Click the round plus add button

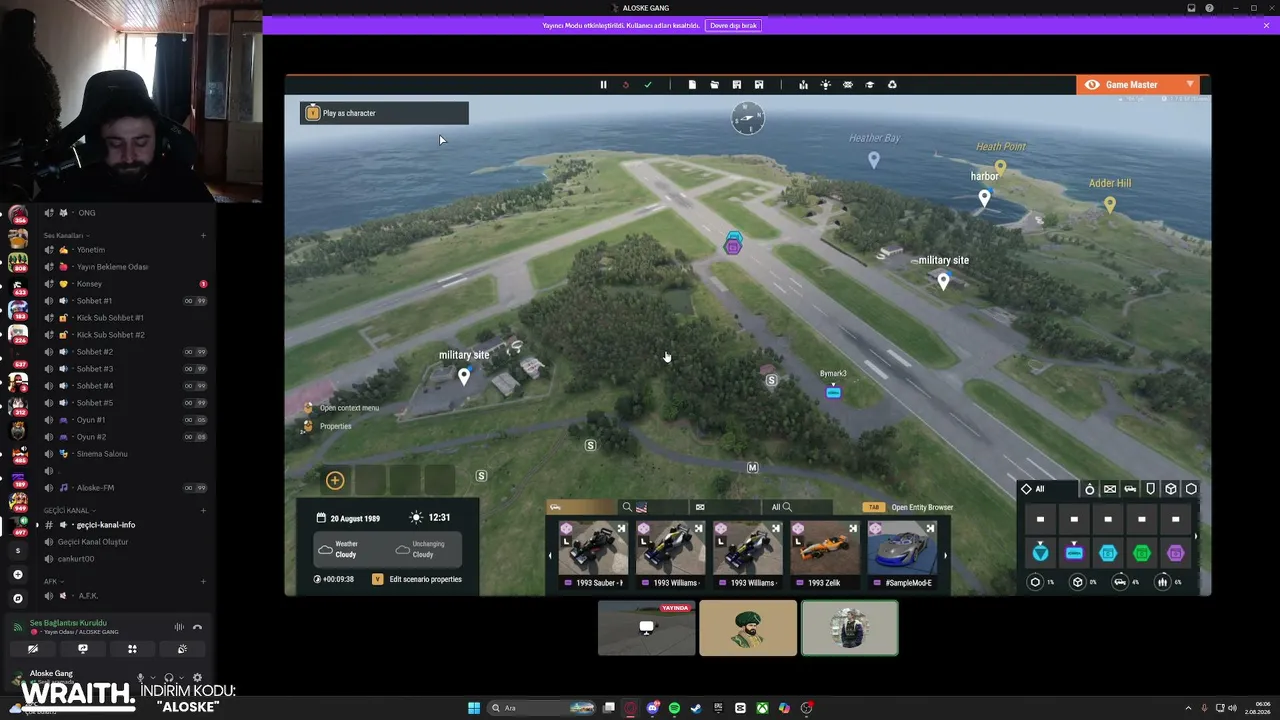tap(335, 481)
